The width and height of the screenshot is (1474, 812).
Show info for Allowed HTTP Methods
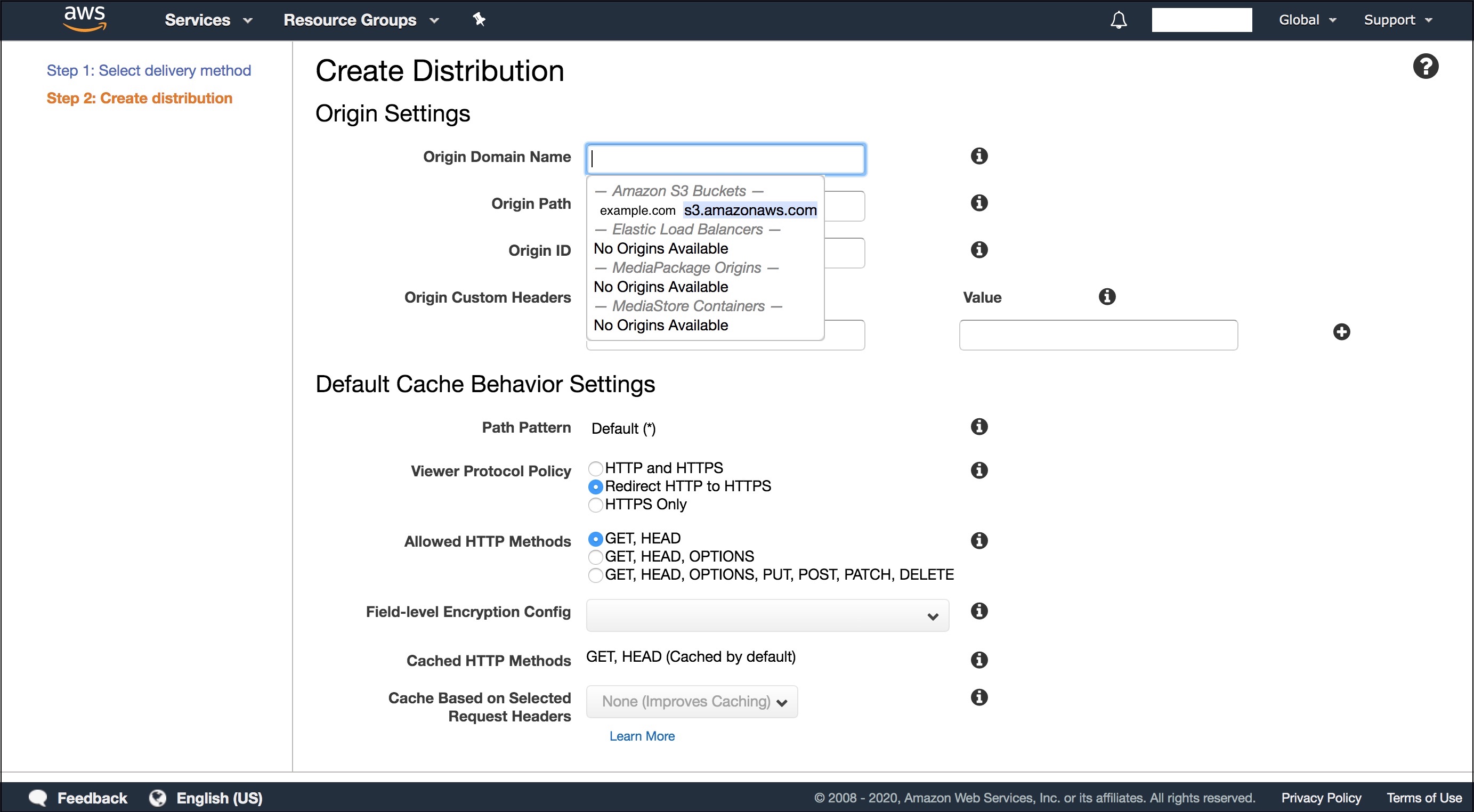979,541
